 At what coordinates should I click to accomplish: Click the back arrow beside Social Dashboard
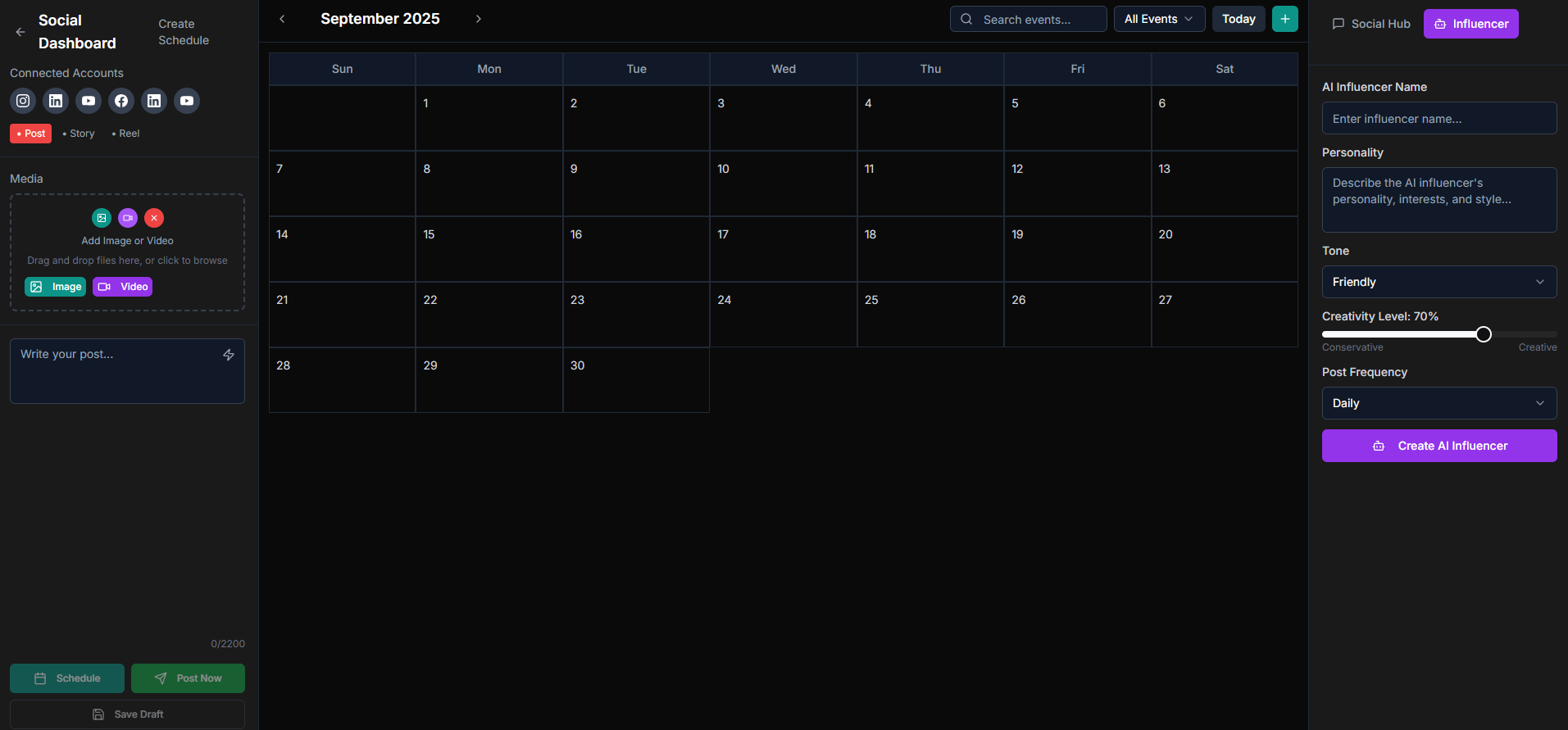20,32
